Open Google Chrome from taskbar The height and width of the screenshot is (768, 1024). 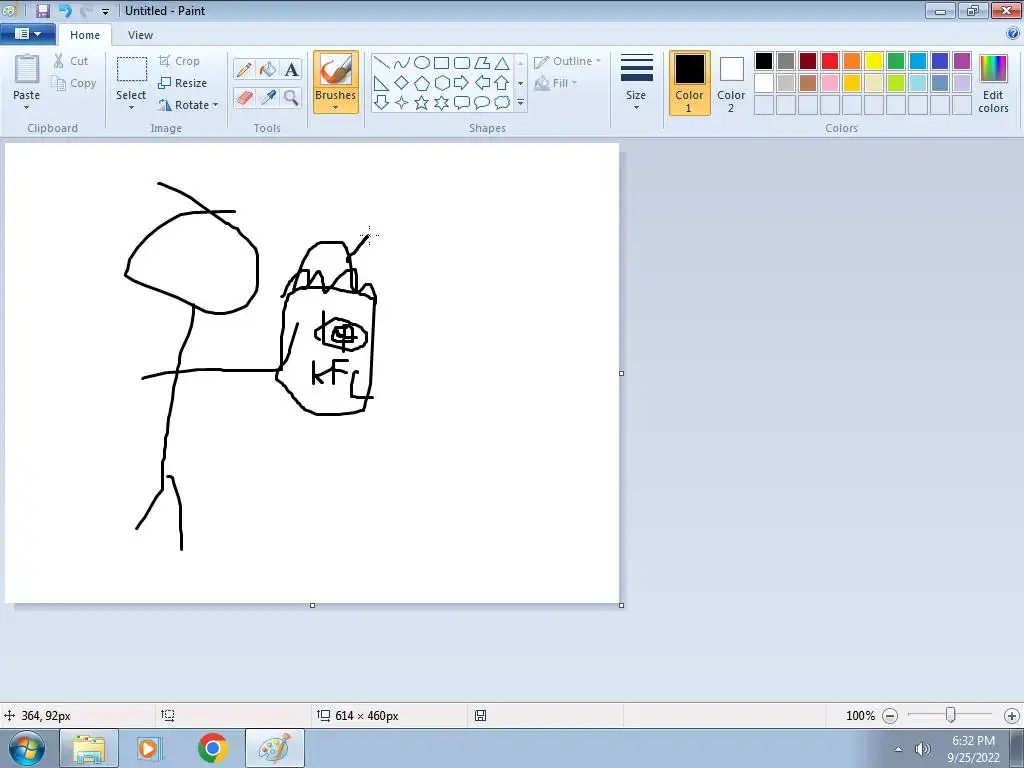pyautogui.click(x=212, y=748)
